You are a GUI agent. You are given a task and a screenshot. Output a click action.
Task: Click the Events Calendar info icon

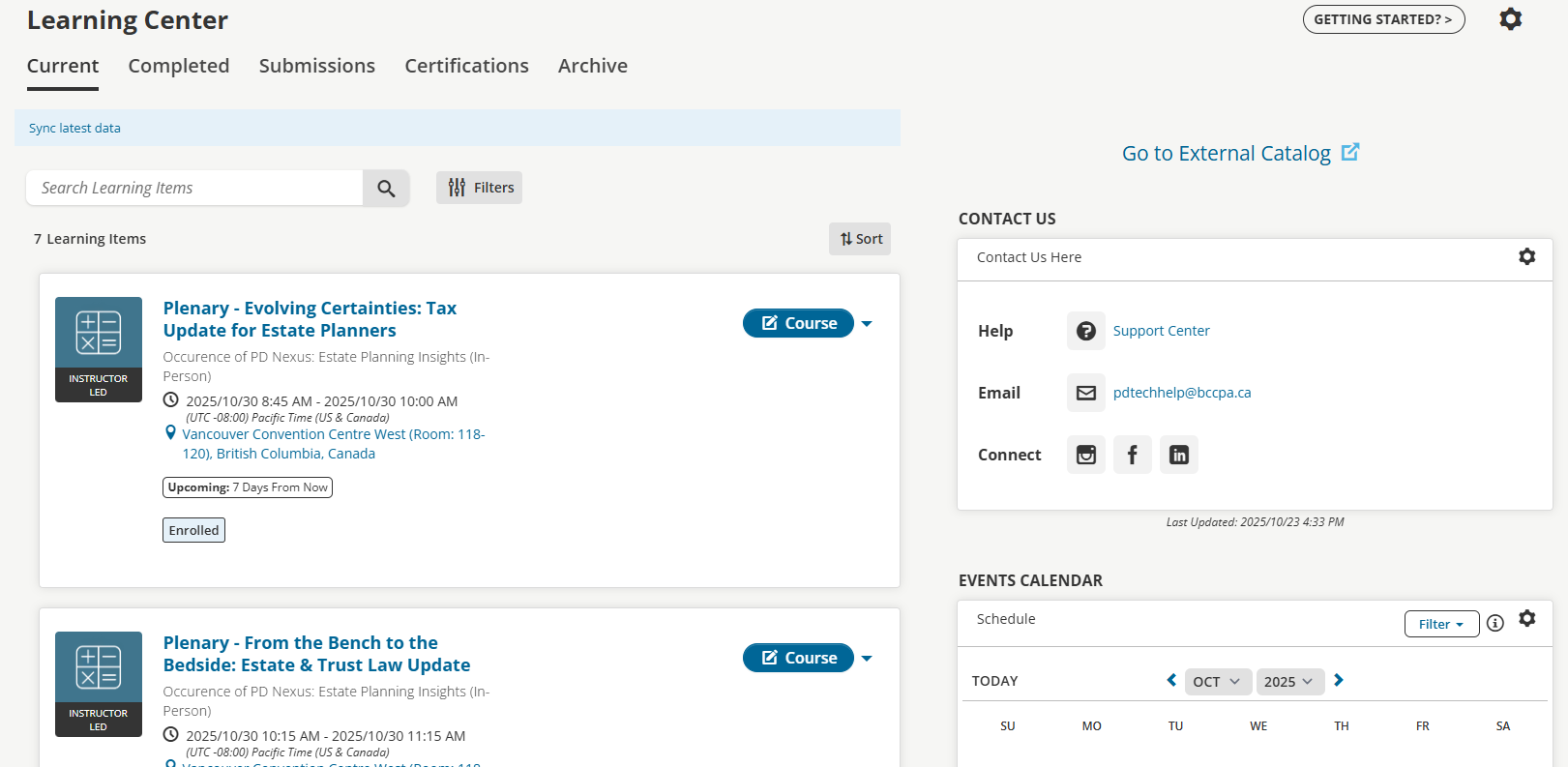[x=1495, y=624]
